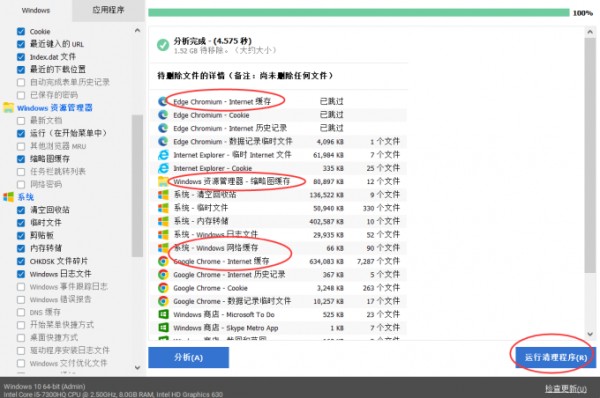The height and width of the screenshot is (398, 600).
Task: Click 分析完成 - (4.575 秒) status text
Action: pyautogui.click(x=212, y=41)
